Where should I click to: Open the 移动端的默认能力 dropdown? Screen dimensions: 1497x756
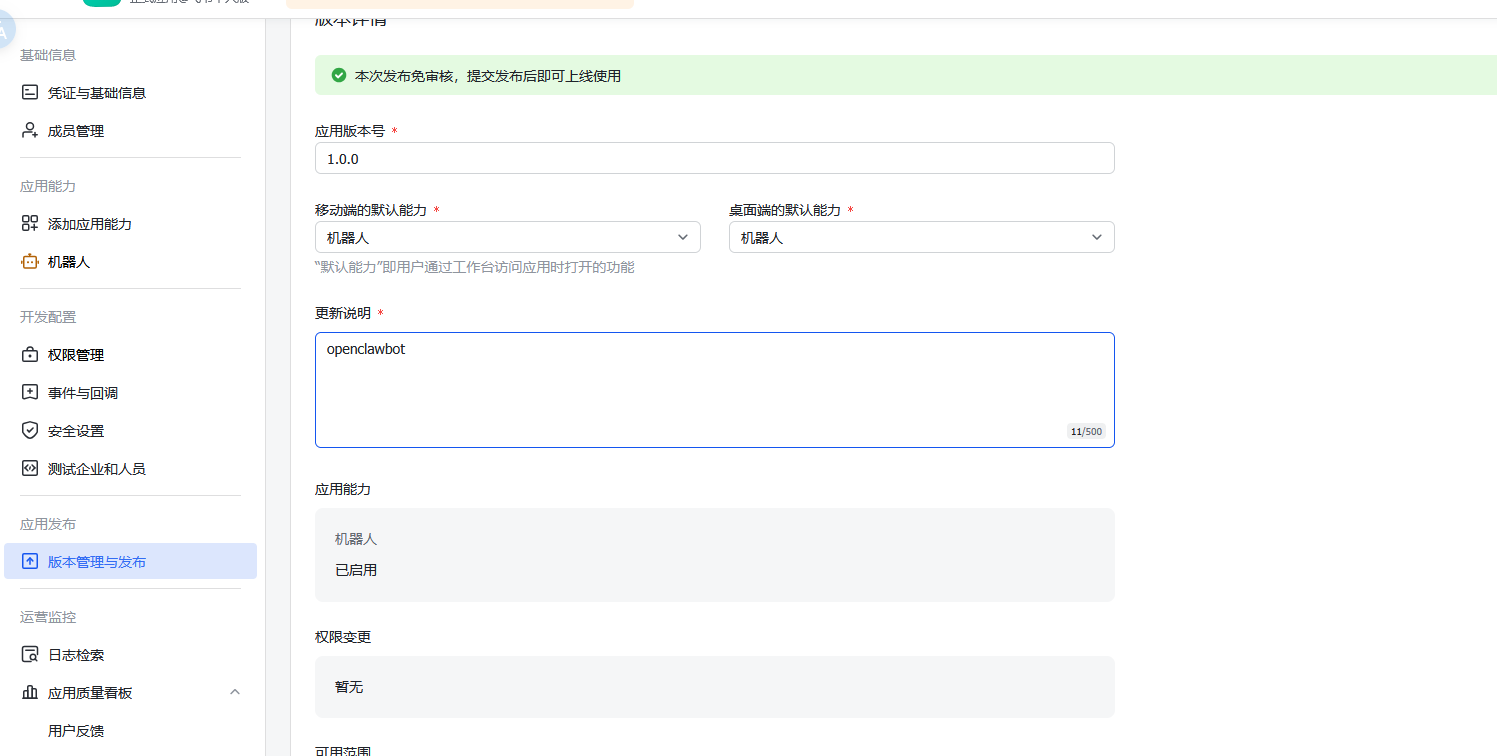pyautogui.click(x=507, y=238)
